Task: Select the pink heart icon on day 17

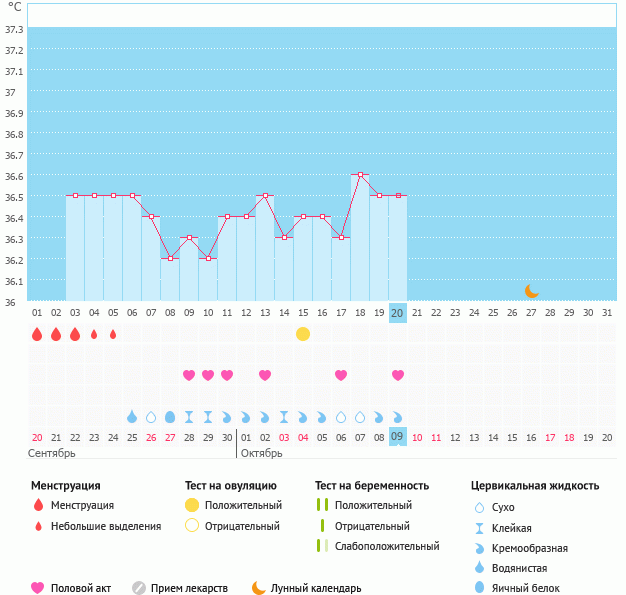Action: [341, 375]
